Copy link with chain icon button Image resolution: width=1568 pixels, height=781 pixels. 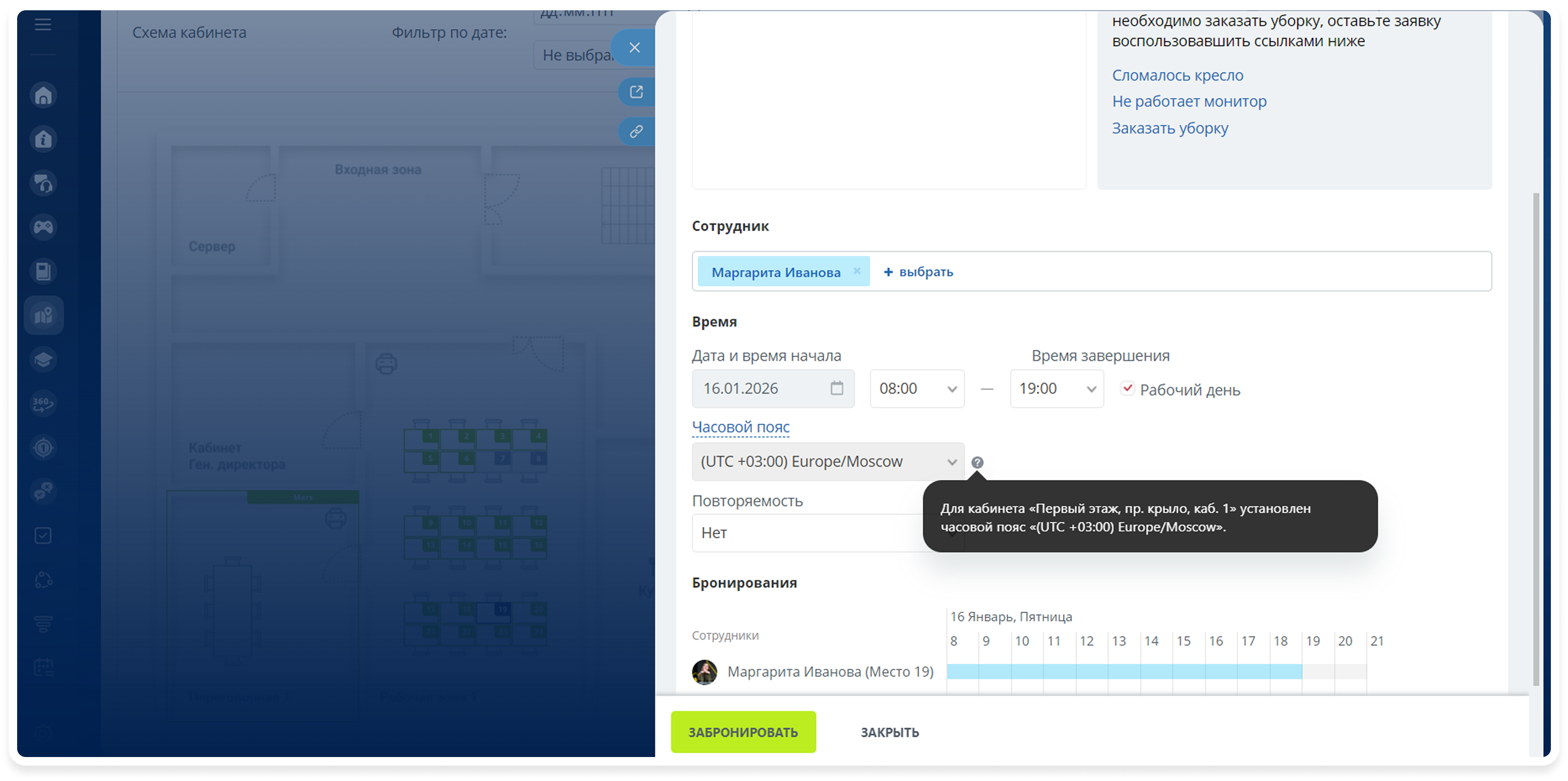click(636, 131)
